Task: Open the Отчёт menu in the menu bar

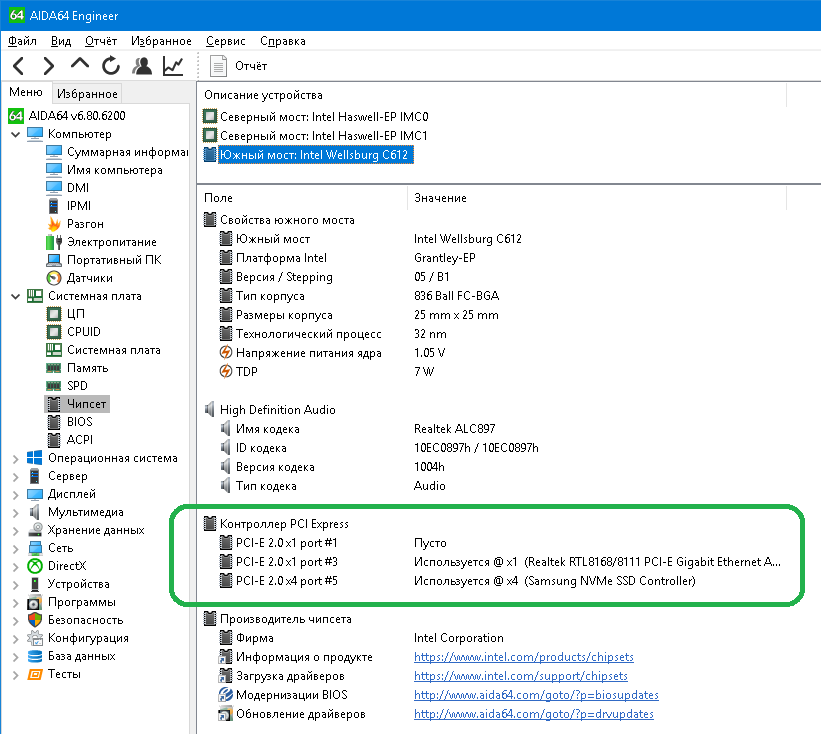Action: [101, 41]
